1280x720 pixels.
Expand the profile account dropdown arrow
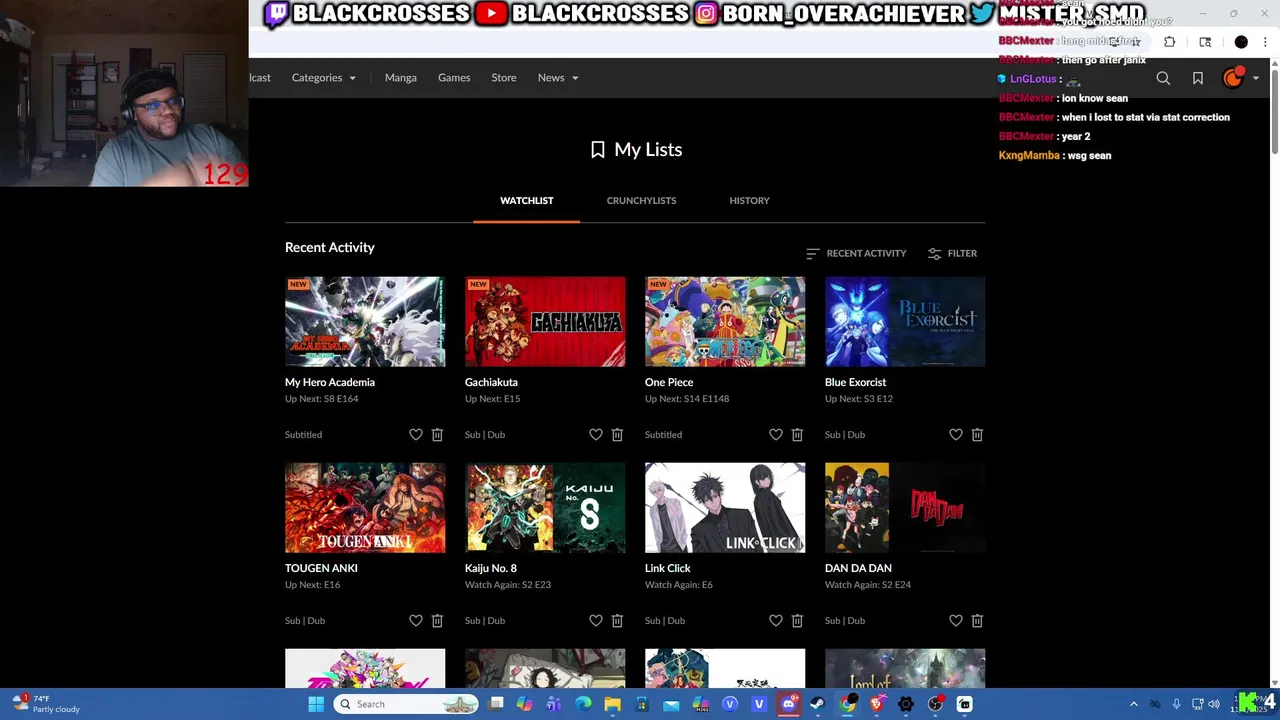coord(1256,78)
